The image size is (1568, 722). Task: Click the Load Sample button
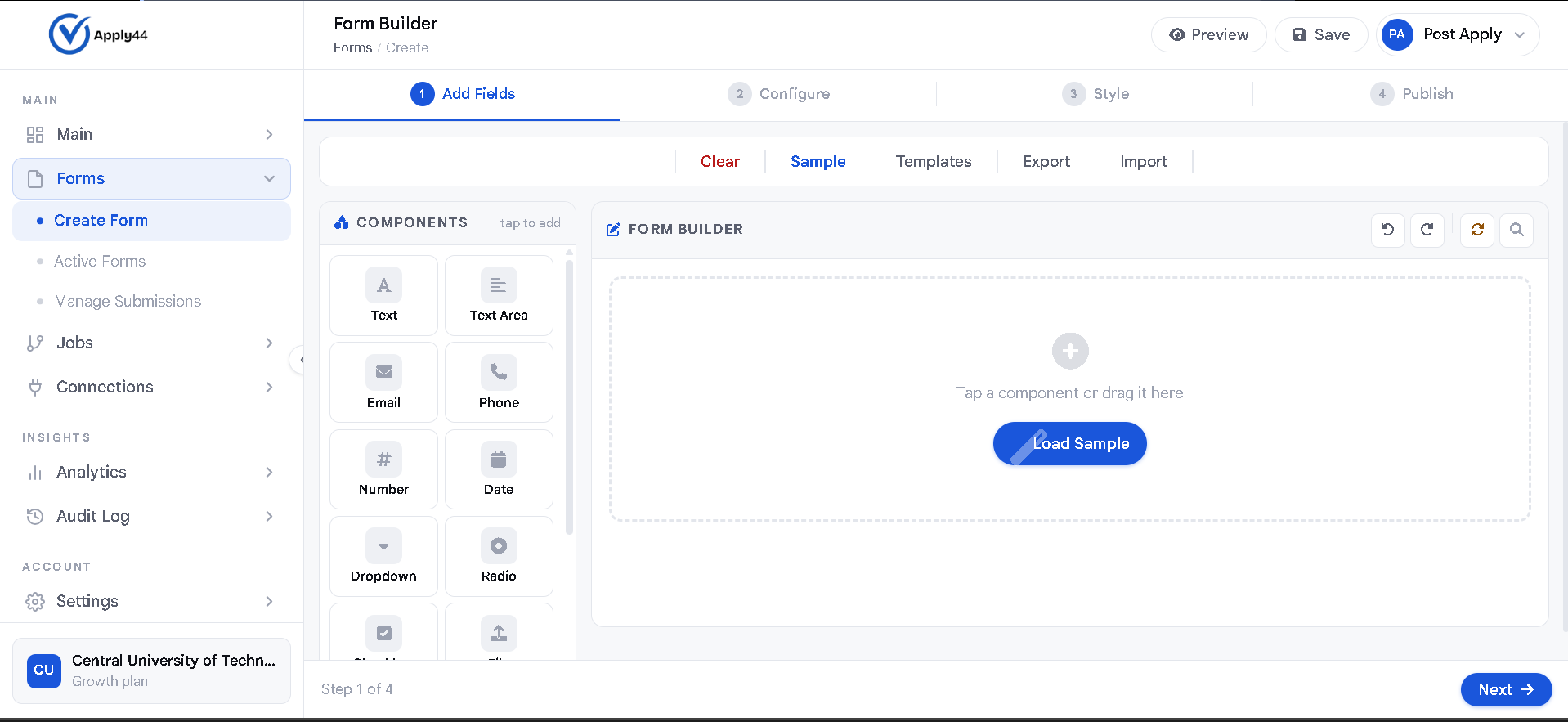point(1070,443)
